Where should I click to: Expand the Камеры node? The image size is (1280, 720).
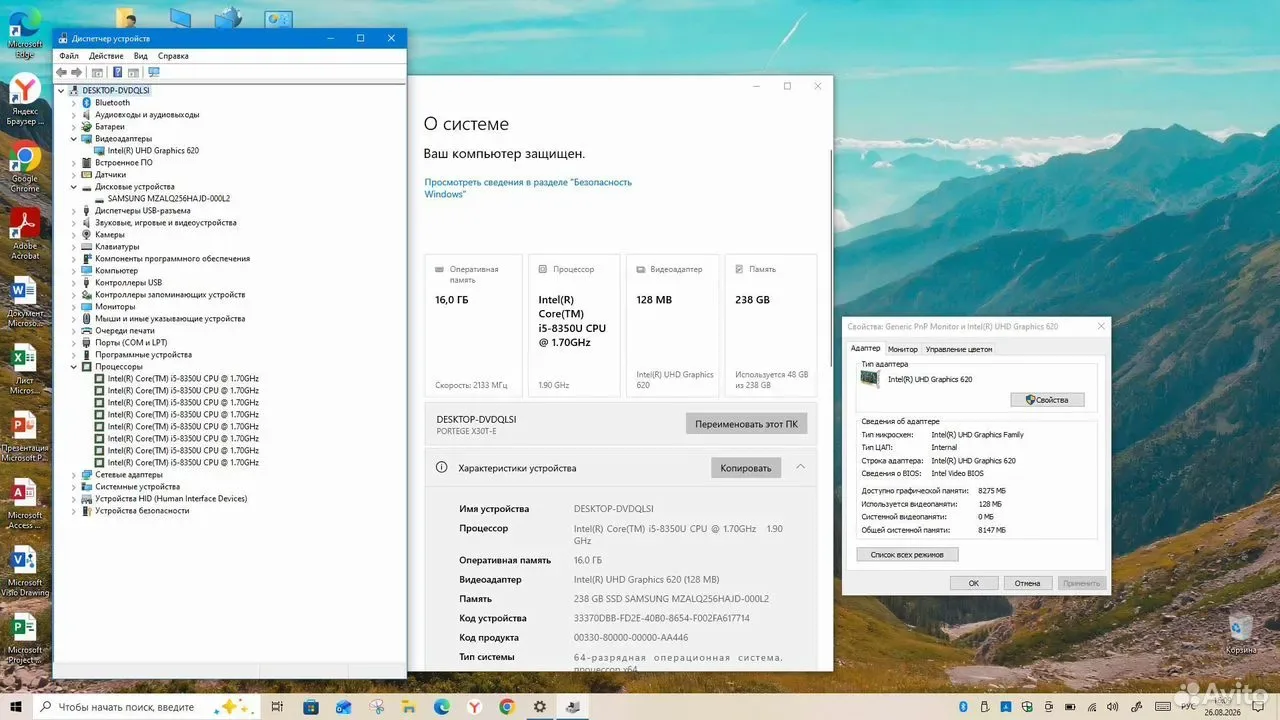(73, 235)
